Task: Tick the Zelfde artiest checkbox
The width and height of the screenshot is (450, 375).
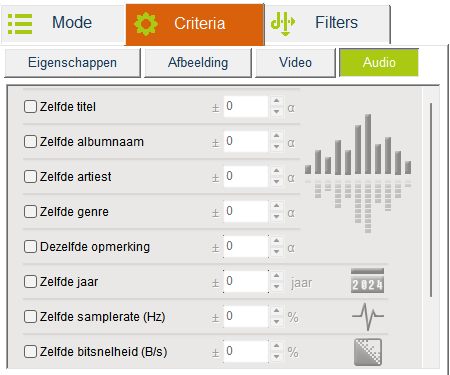Action: [x=30, y=177]
